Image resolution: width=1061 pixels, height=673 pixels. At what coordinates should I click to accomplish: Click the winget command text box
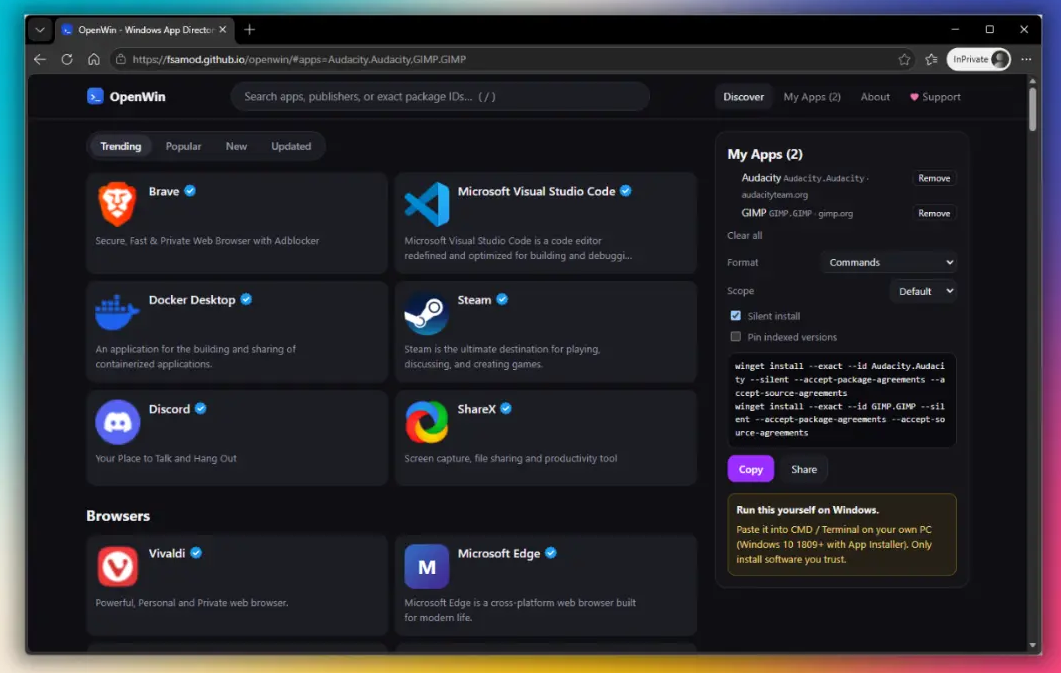point(841,399)
